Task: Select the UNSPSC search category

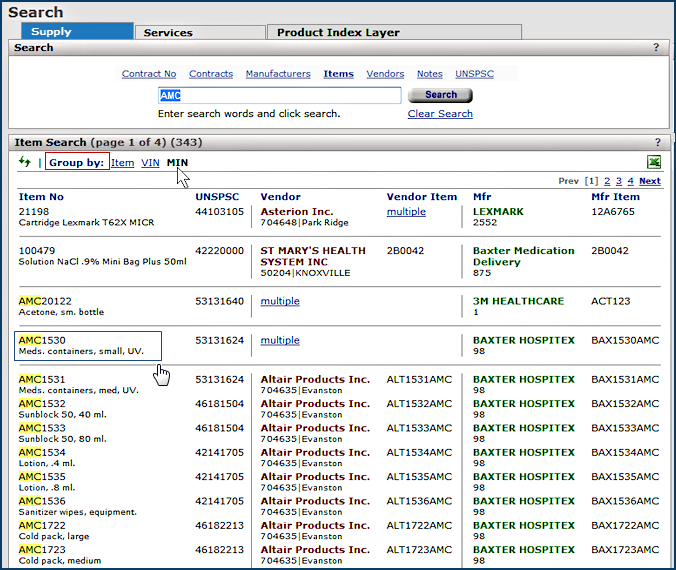Action: 473,74
